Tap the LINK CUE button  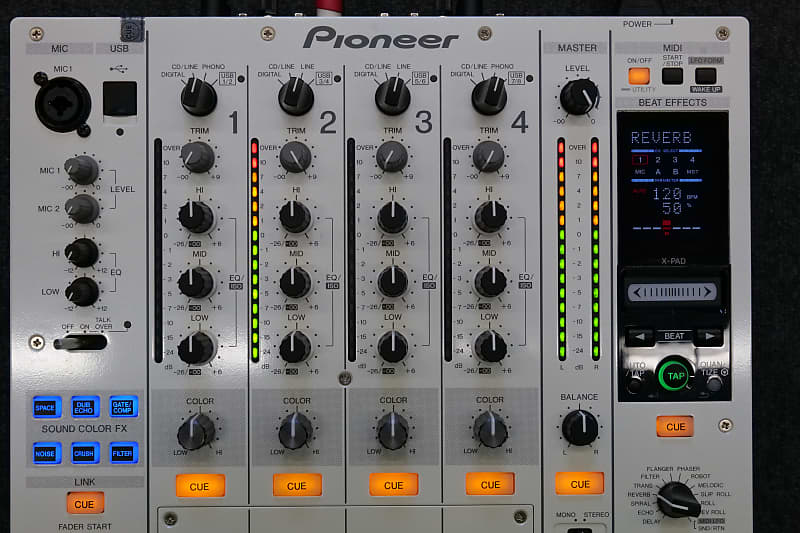tap(85, 503)
